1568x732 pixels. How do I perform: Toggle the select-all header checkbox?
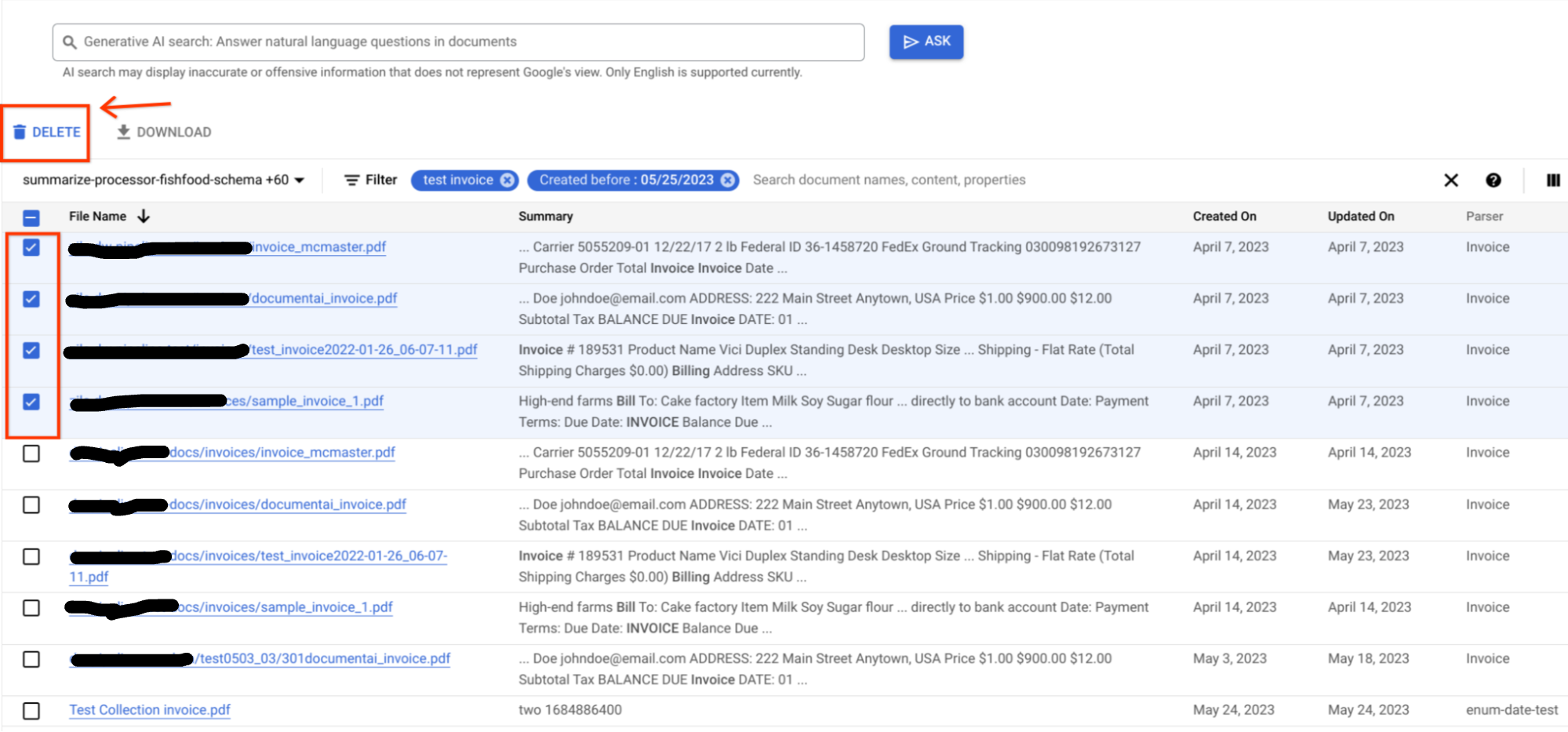[x=31, y=217]
